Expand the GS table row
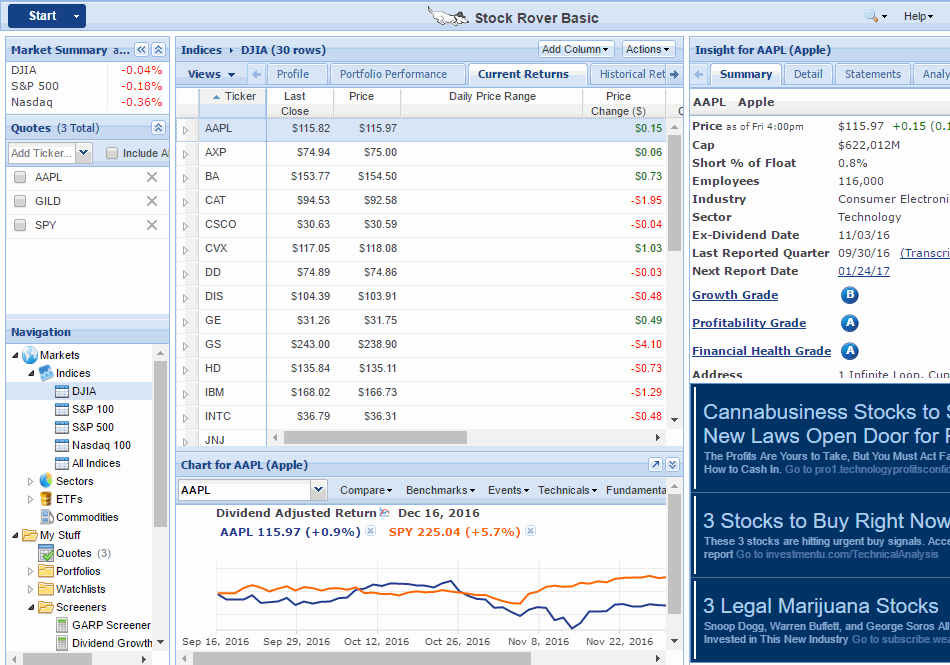This screenshot has height=665, width=950. [x=185, y=346]
